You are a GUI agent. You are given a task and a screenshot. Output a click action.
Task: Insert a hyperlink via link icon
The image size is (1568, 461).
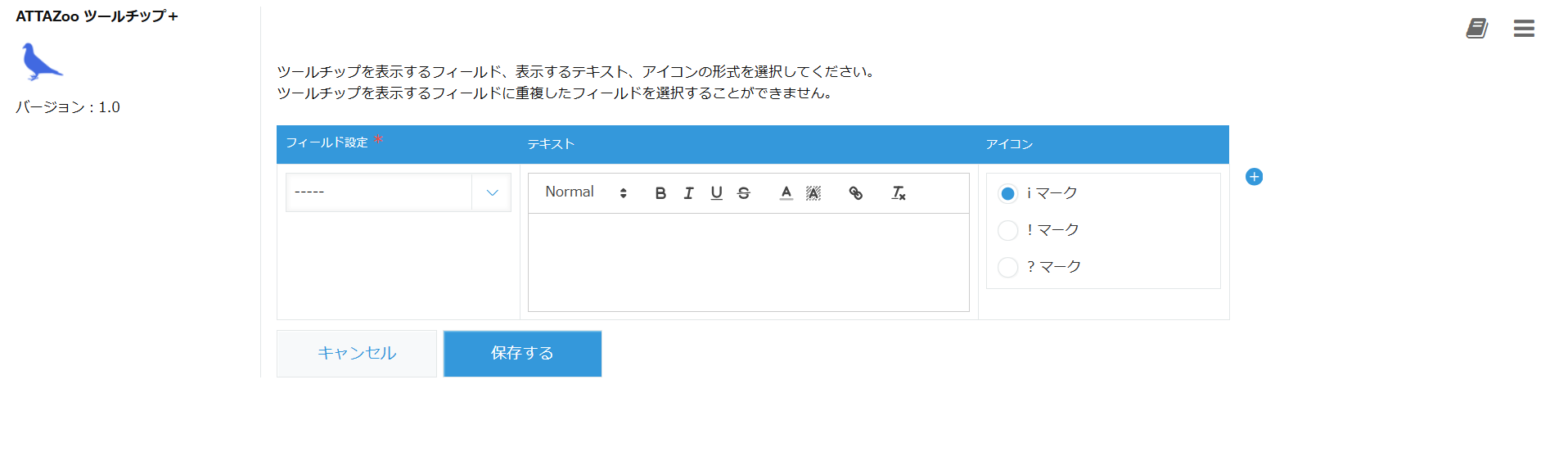(855, 193)
